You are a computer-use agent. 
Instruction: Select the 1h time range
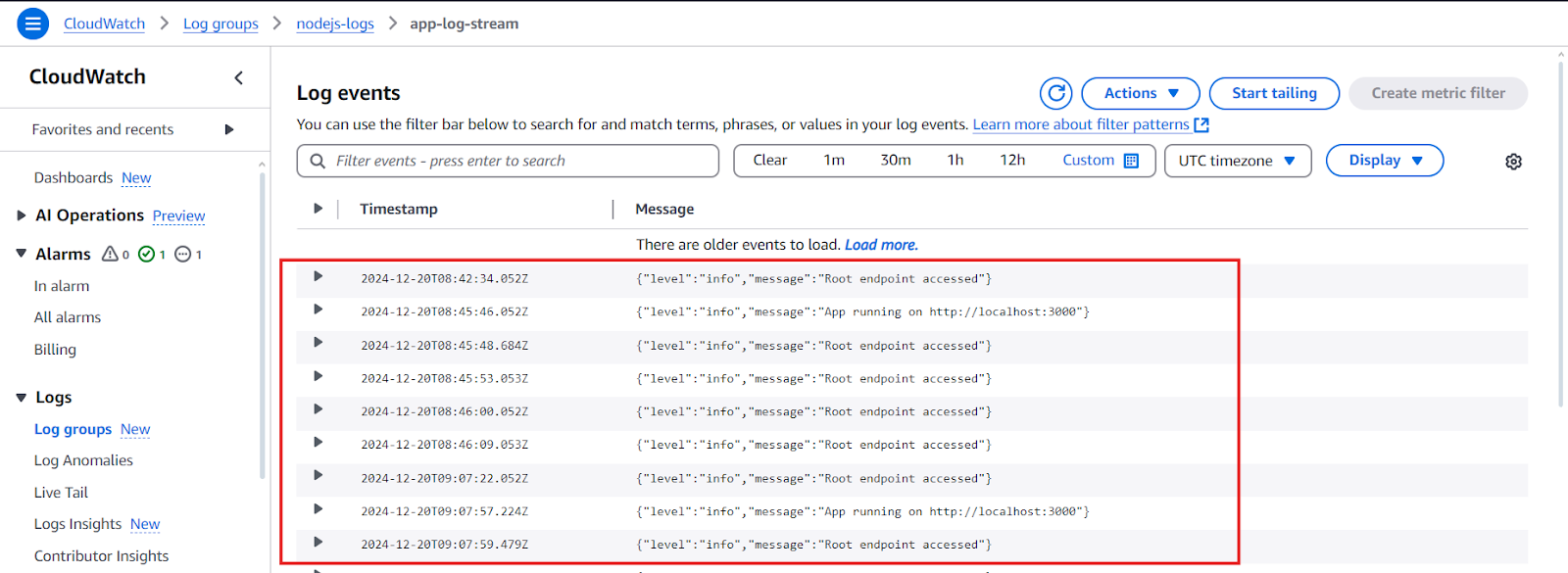[955, 161]
